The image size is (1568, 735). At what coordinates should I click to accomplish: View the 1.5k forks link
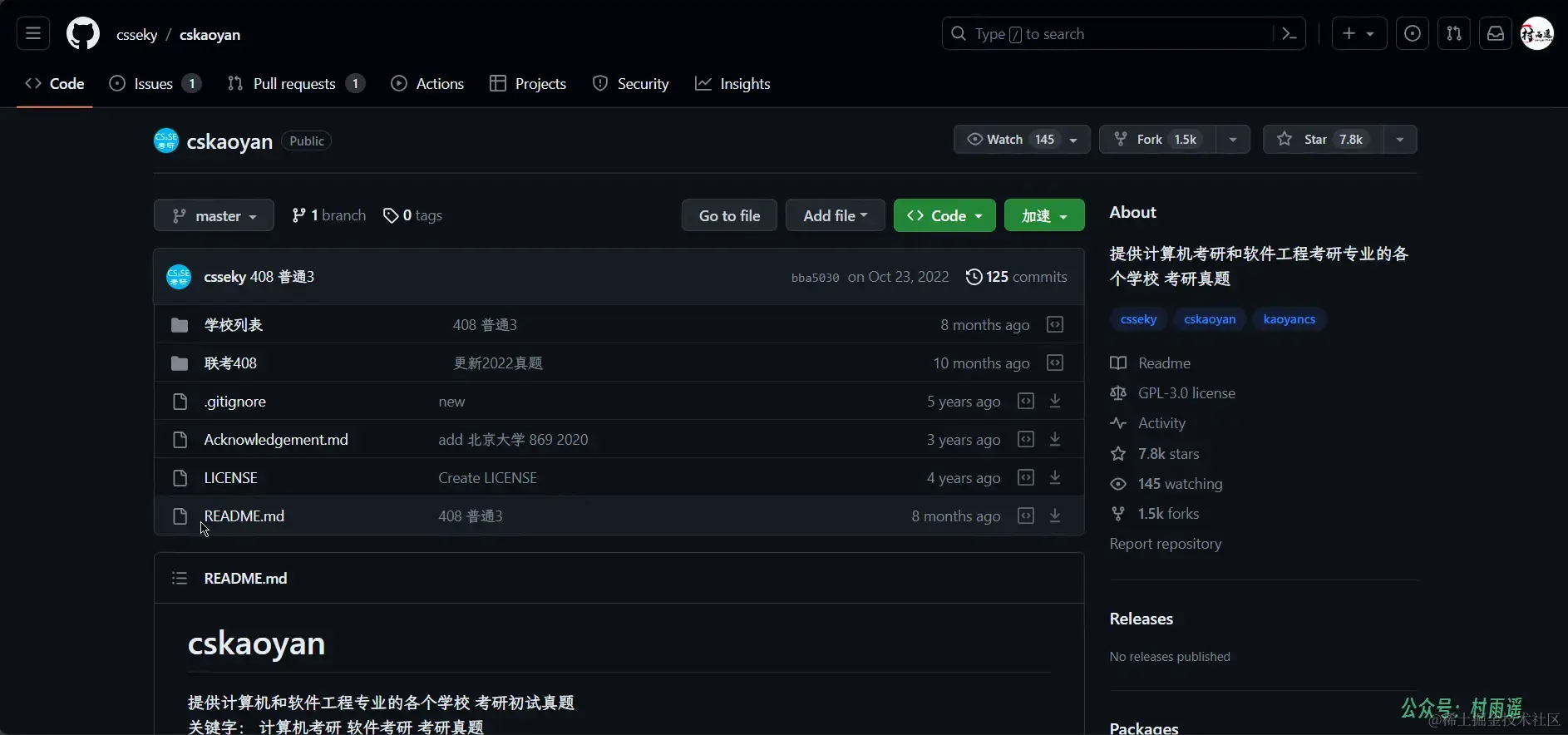1154,514
